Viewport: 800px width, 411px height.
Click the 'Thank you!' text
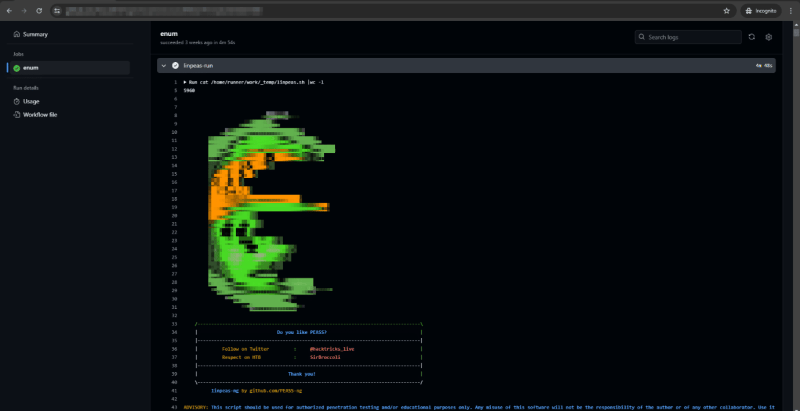point(302,374)
